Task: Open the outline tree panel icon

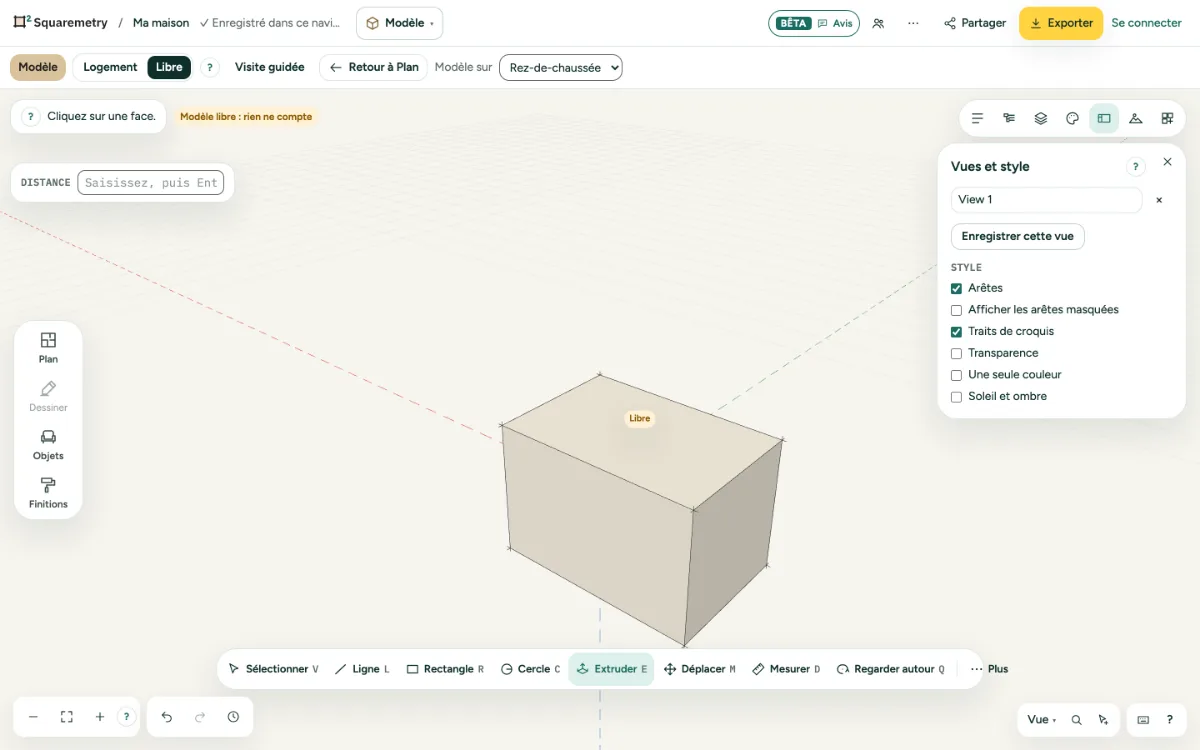Action: (1009, 118)
